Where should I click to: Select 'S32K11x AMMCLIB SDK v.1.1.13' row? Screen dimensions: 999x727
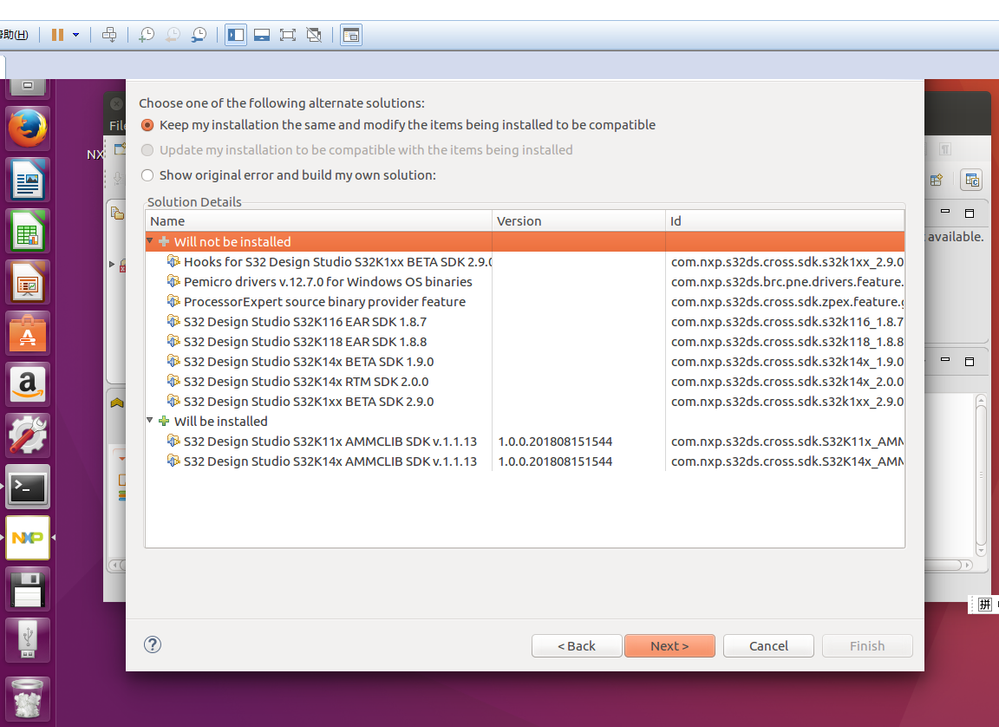point(525,441)
